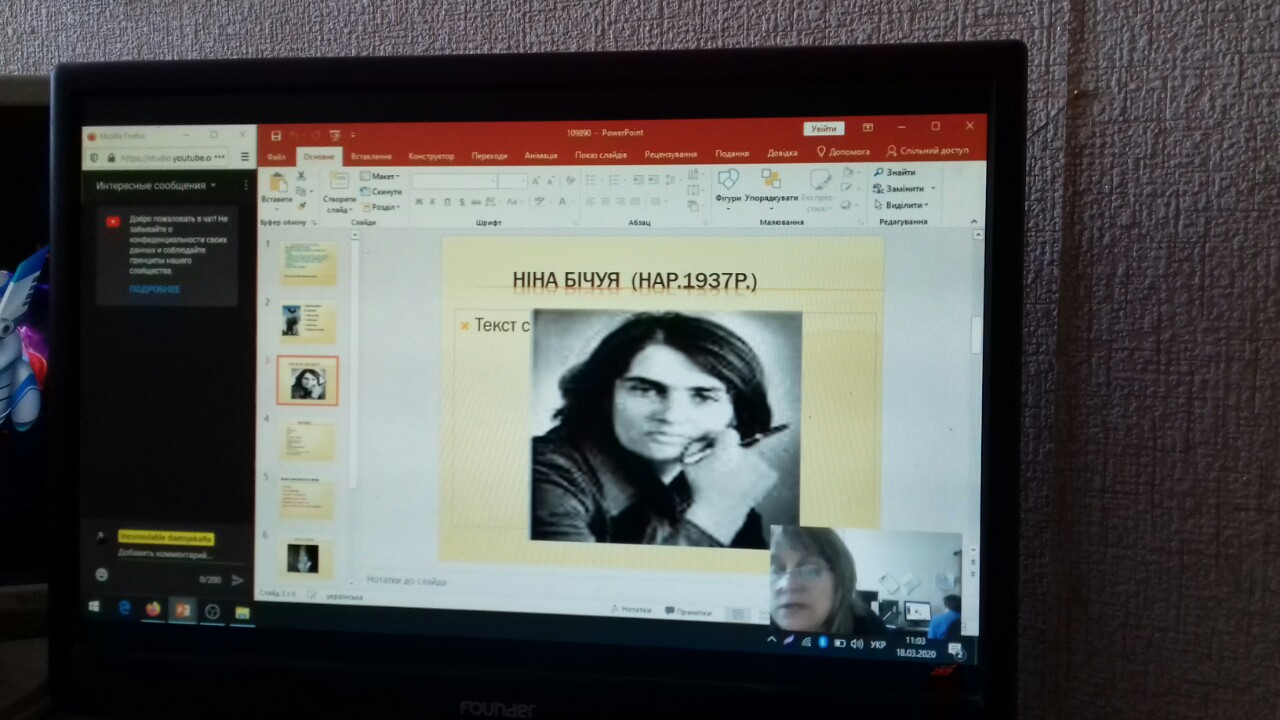Viewport: 1280px width, 720px height.
Task: Click the Sign in (Увійти) button
Action: pyautogui.click(x=824, y=129)
